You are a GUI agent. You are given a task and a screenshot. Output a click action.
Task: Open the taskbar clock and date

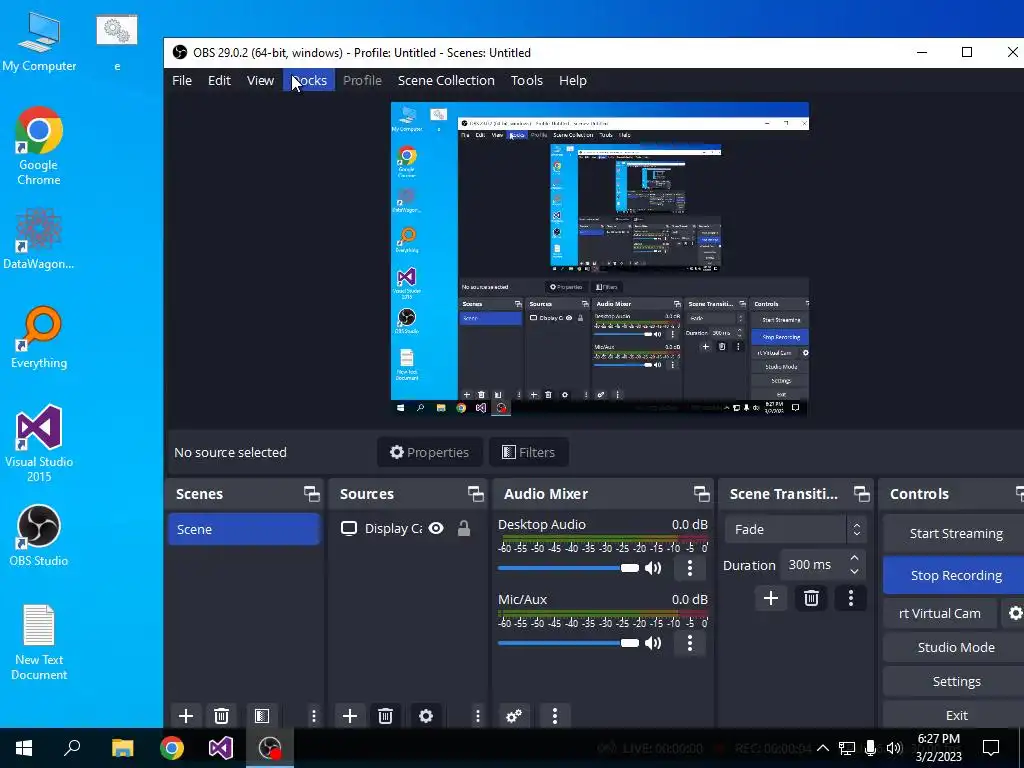click(938, 748)
